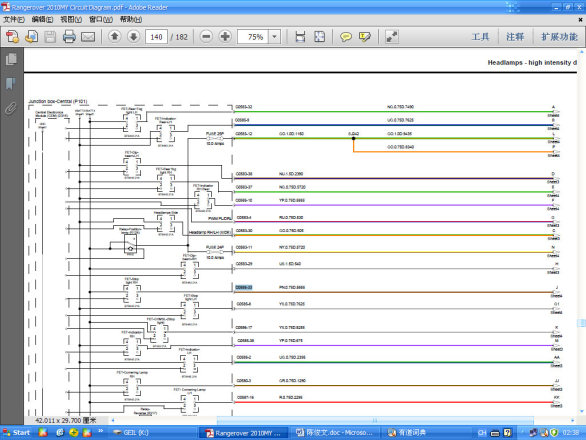Viewport: 586px width, 440px height.
Task: Open the 文件 (File) menu
Action: click(14, 19)
